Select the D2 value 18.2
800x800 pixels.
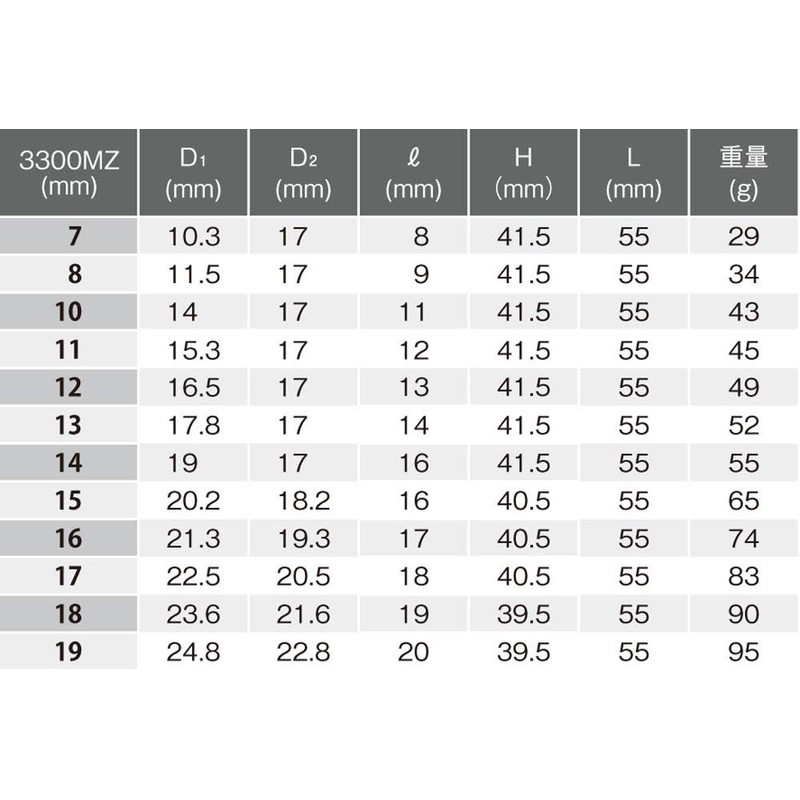(x=304, y=501)
